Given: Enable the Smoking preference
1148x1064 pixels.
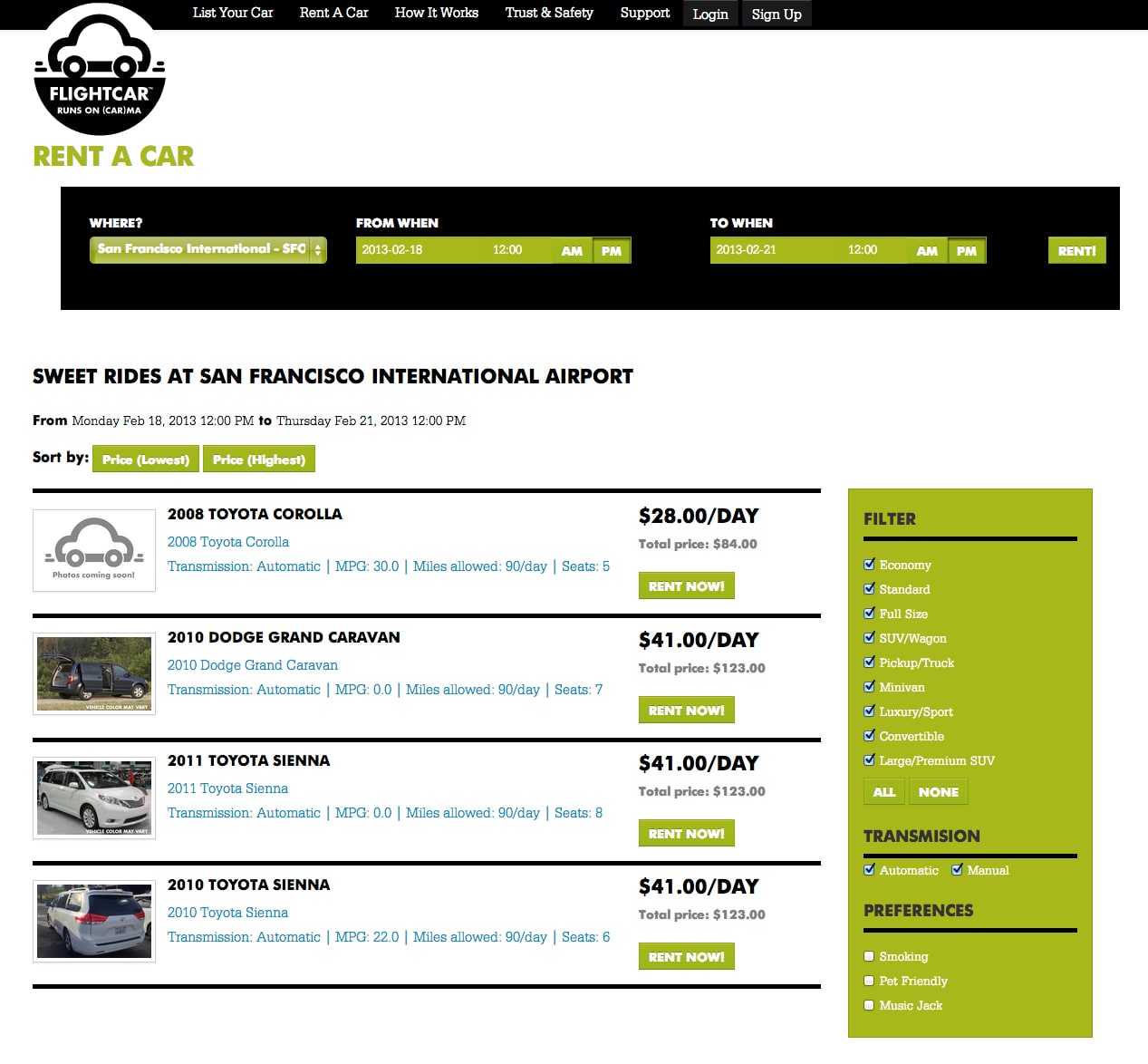Looking at the screenshot, I should click(x=870, y=956).
